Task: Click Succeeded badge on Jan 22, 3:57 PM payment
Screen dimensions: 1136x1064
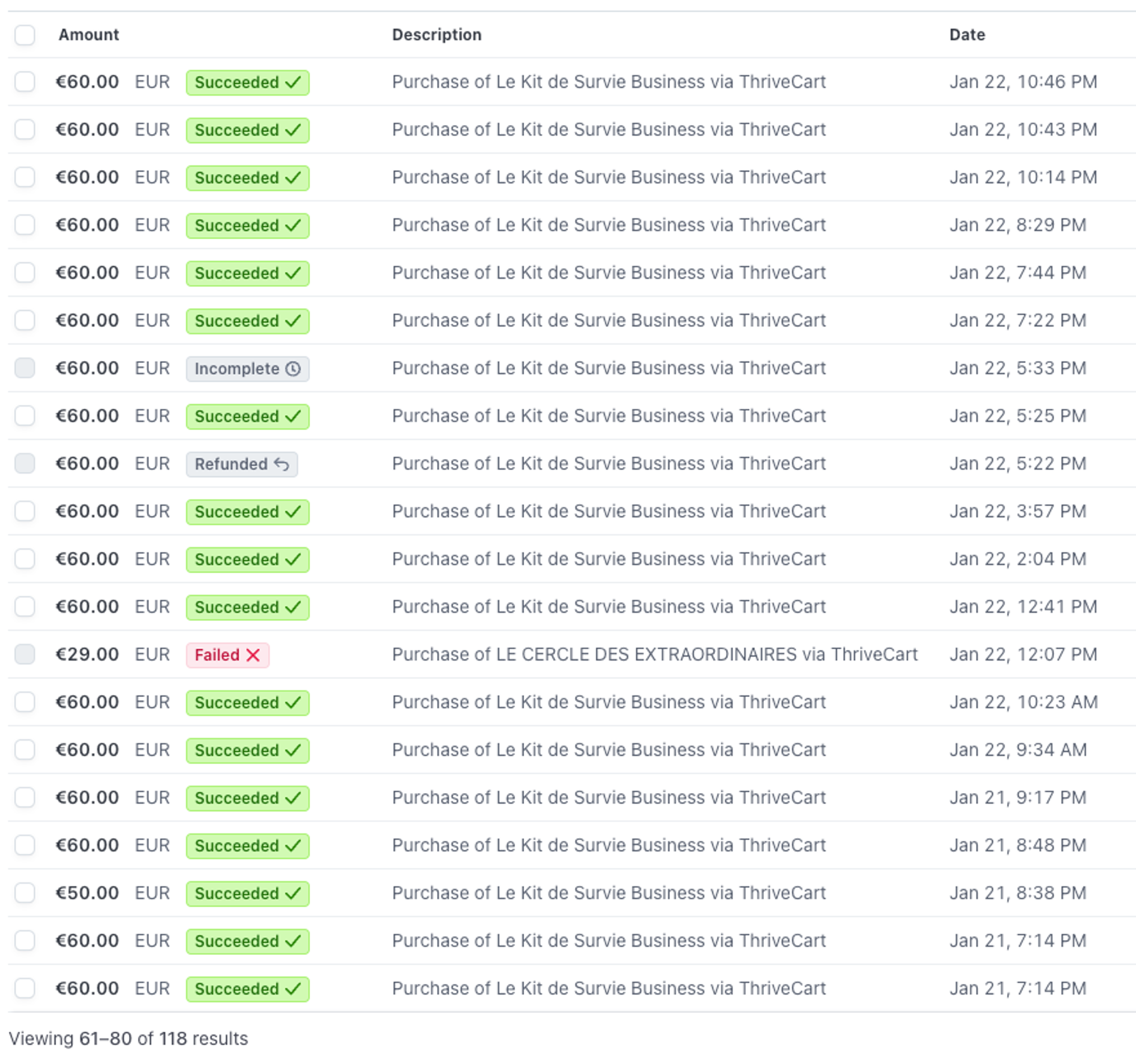Action: coord(248,511)
